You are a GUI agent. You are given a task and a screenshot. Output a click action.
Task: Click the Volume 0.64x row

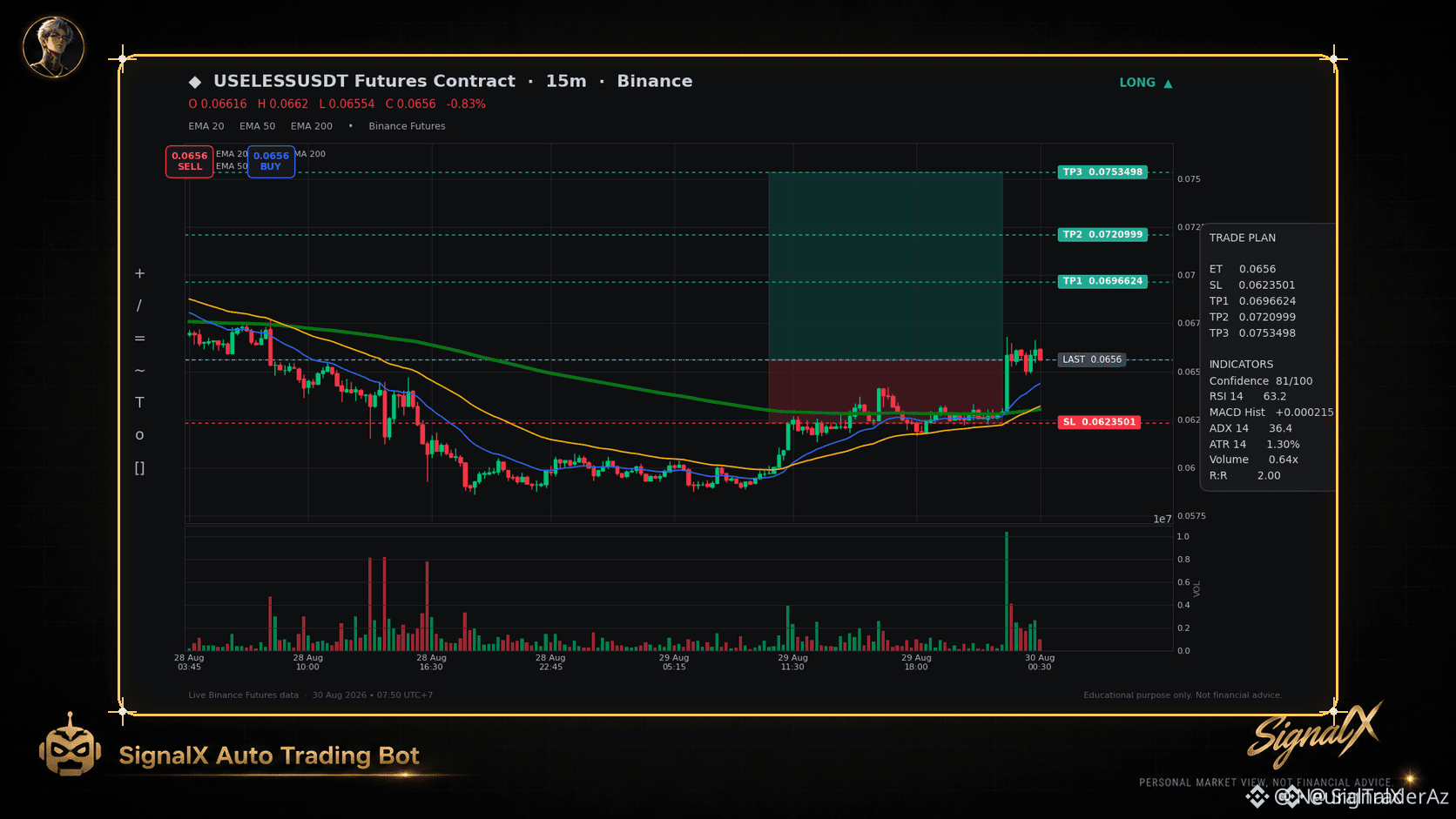click(x=1254, y=460)
